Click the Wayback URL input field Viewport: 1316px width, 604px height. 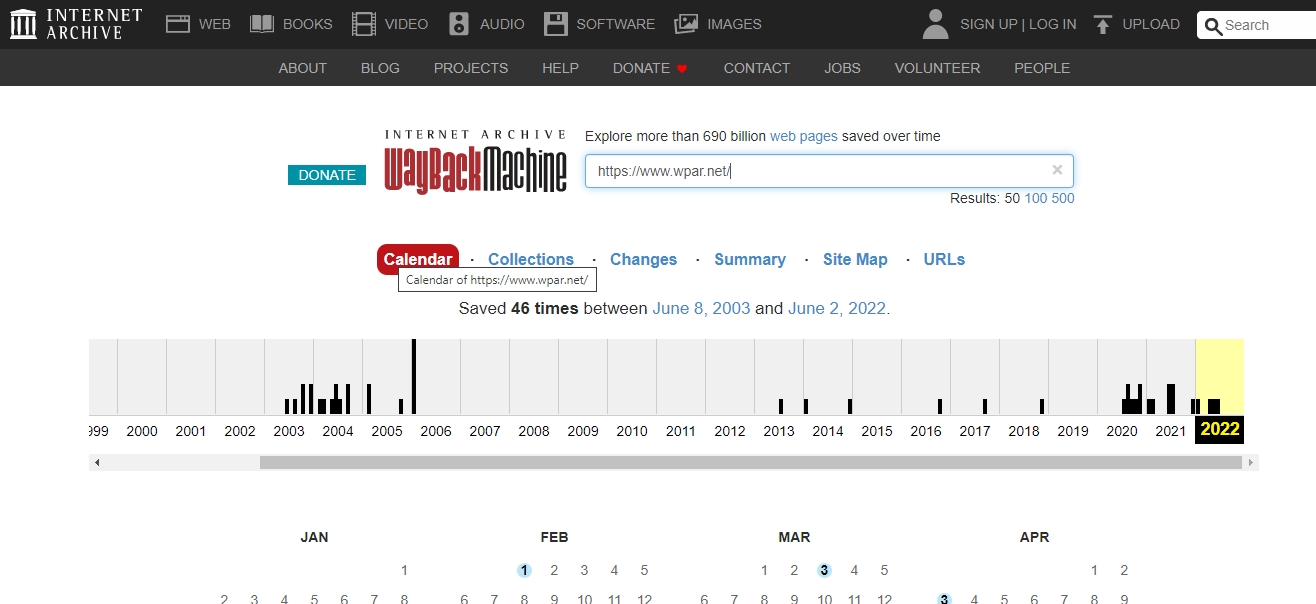[x=829, y=171]
